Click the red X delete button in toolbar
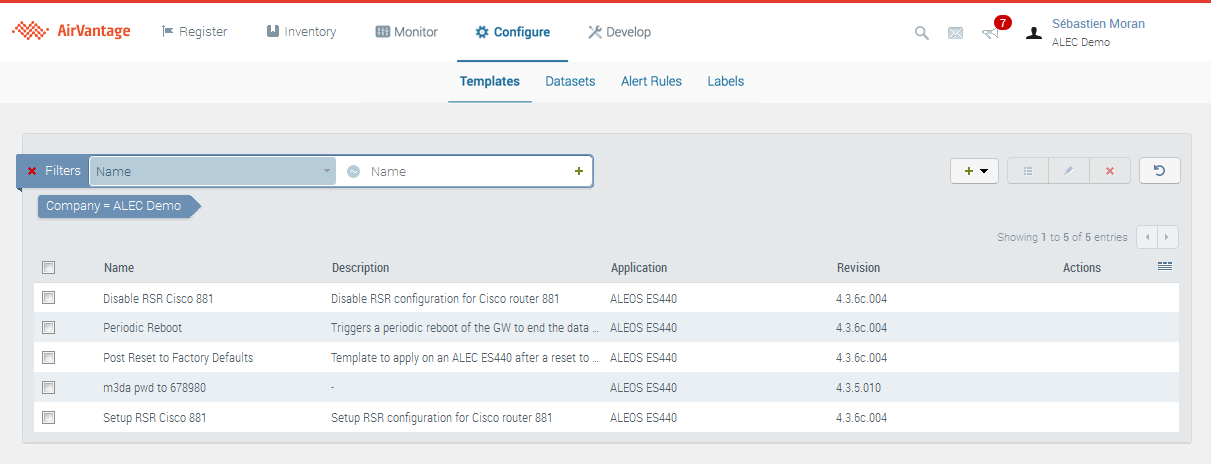 pyautogui.click(x=1109, y=171)
